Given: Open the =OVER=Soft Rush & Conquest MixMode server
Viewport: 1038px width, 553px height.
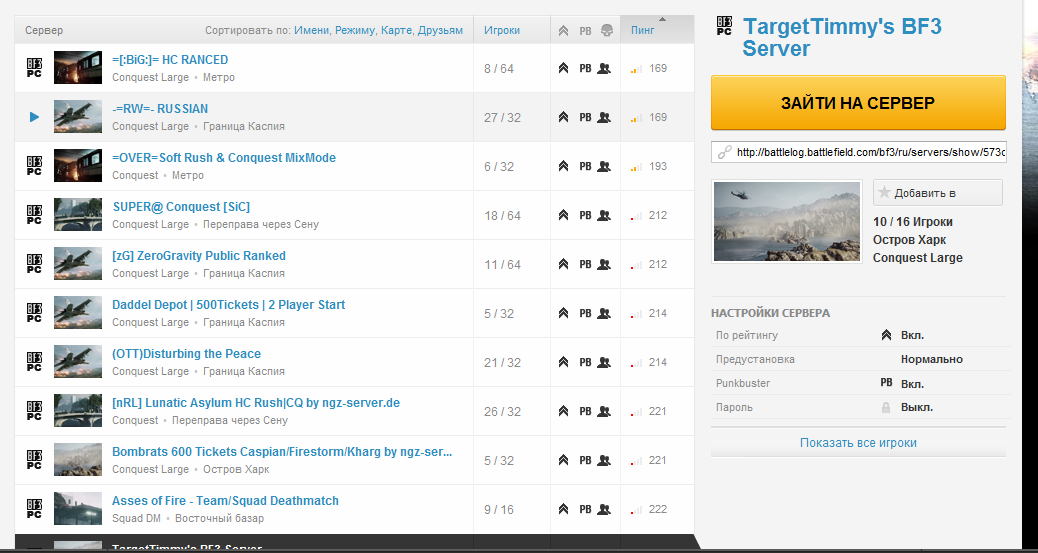Looking at the screenshot, I should coord(224,158).
